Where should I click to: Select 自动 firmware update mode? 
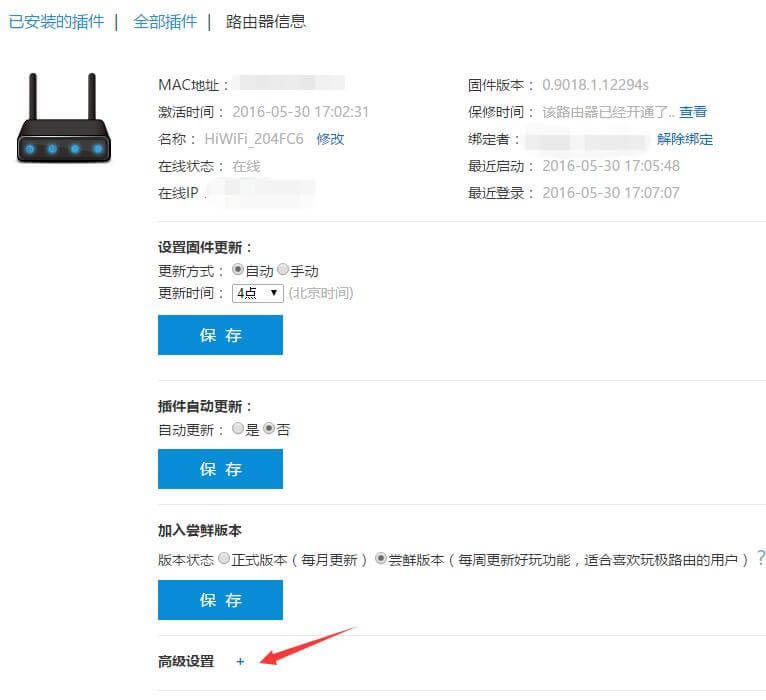click(238, 270)
